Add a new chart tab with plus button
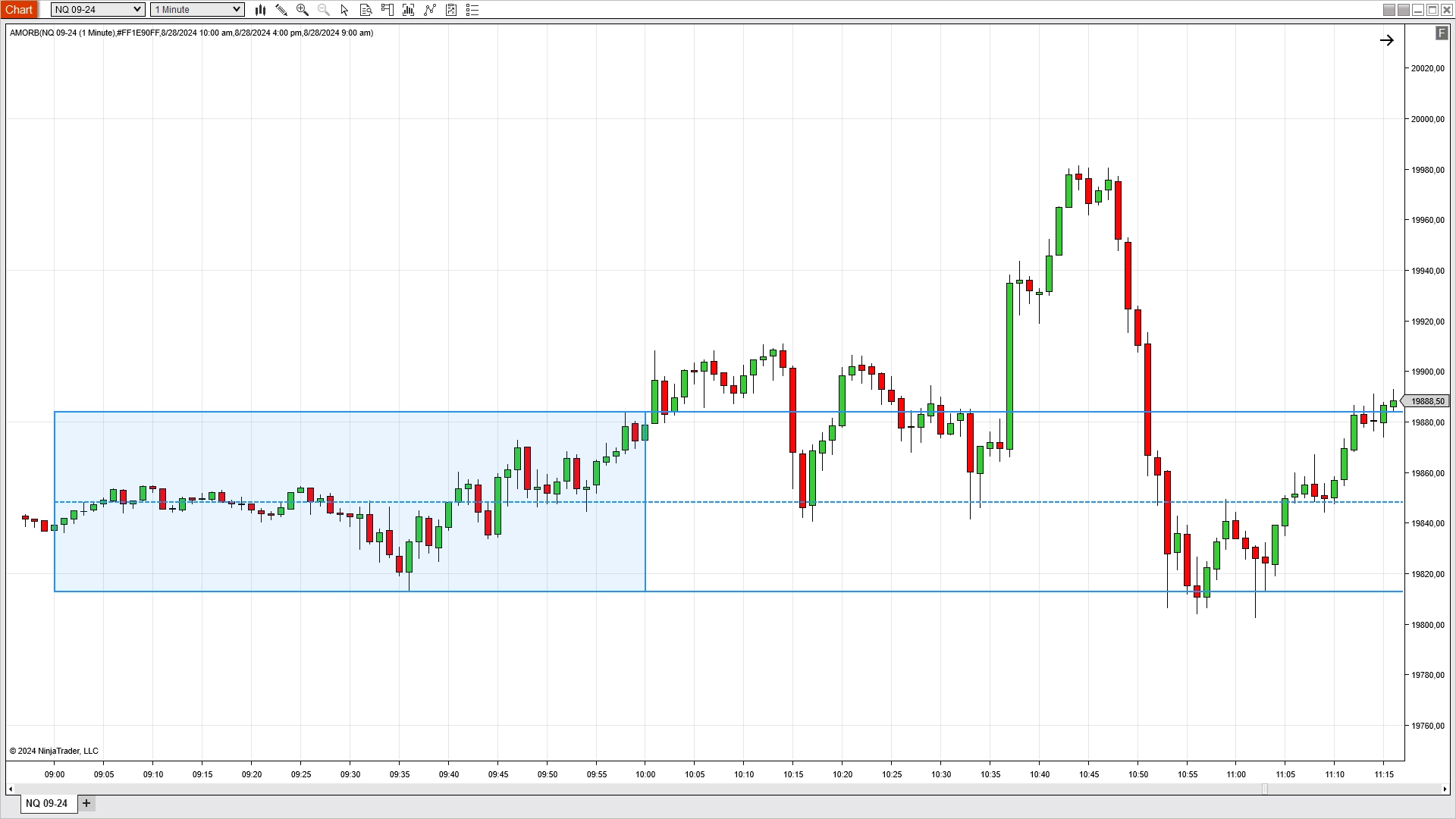 pos(86,803)
